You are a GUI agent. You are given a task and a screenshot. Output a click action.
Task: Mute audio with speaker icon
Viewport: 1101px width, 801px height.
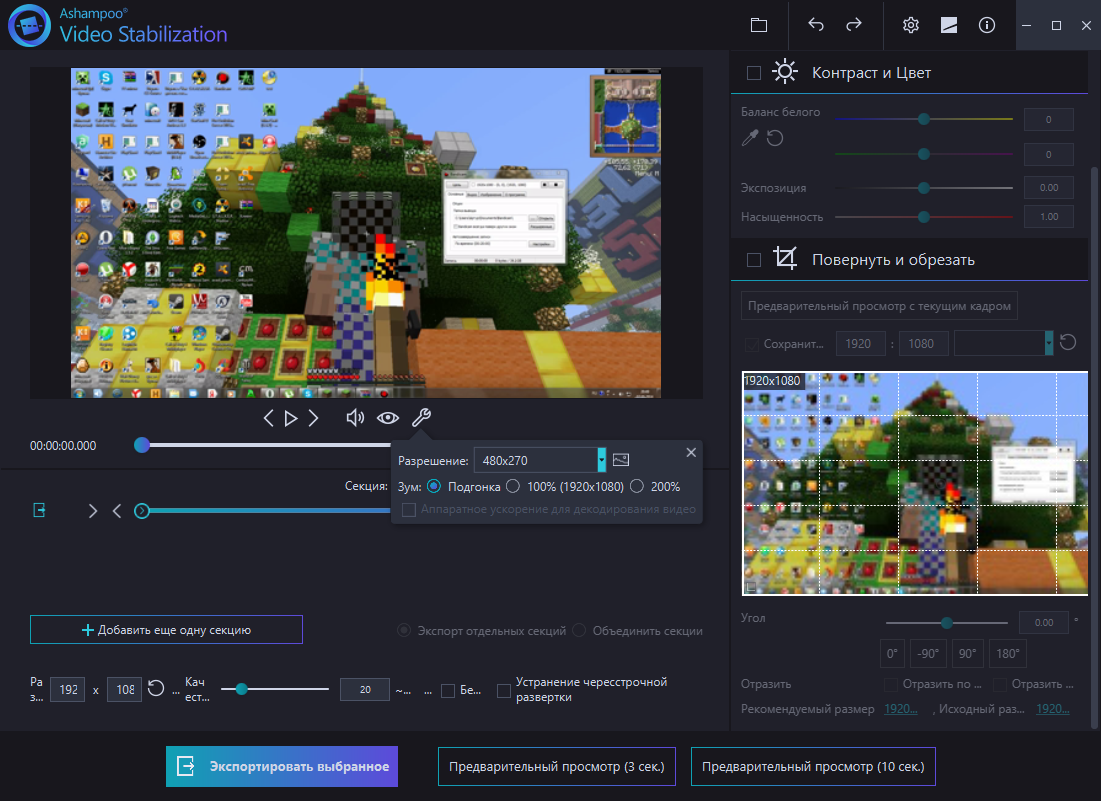point(355,418)
